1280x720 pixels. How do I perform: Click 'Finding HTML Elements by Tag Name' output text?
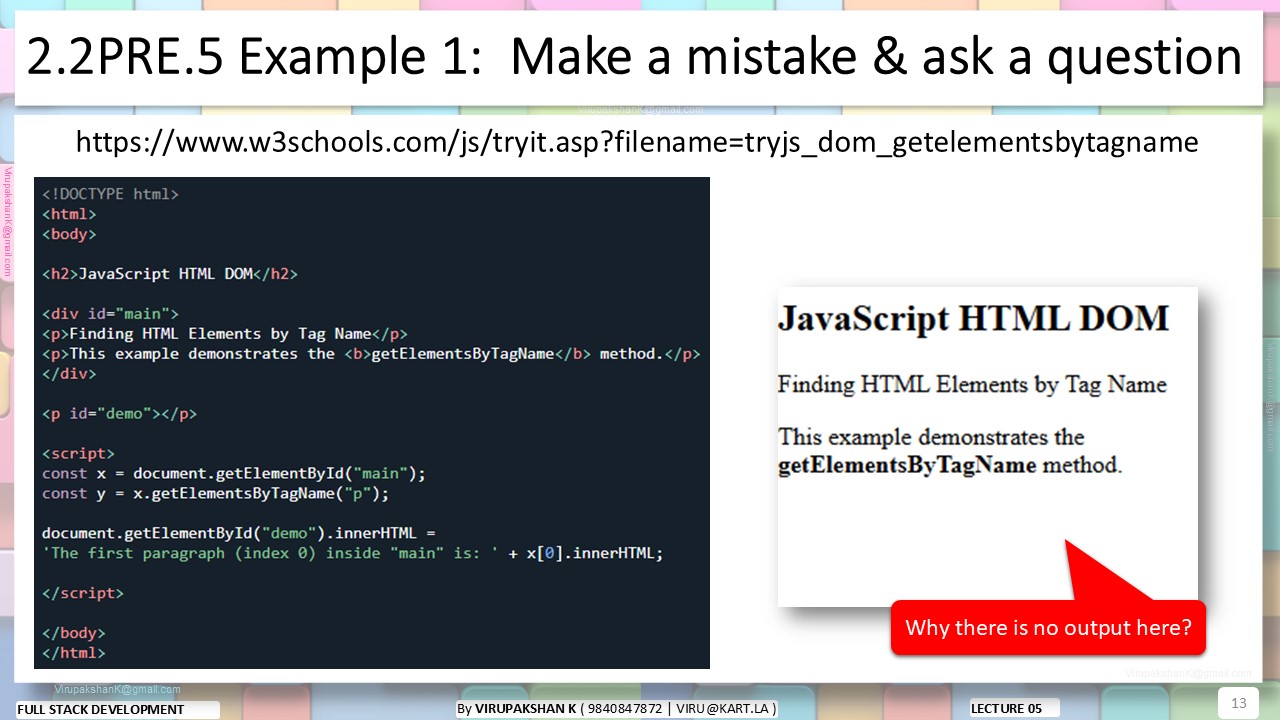[x=972, y=385]
